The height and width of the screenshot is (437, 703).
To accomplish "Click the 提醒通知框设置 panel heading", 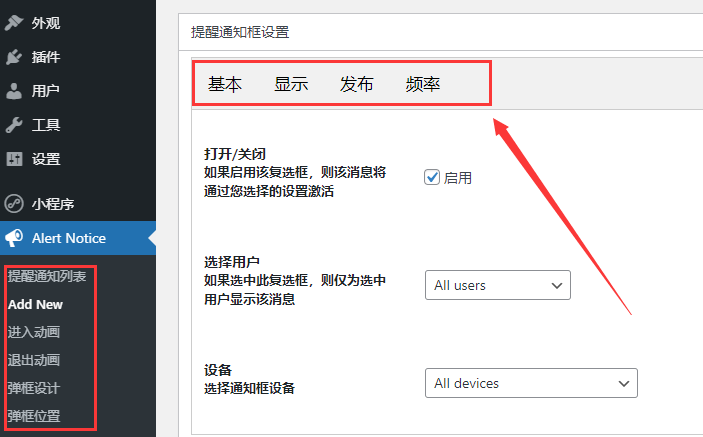I will pyautogui.click(x=240, y=32).
